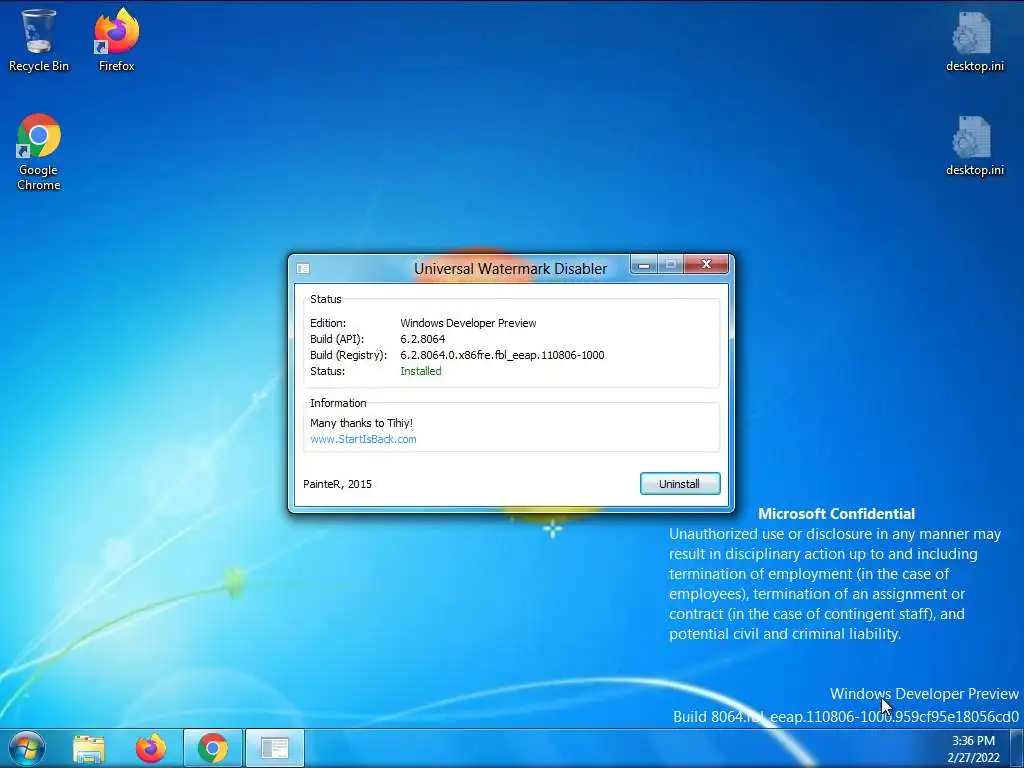Click the build value 6.2.8064

[x=423, y=339]
